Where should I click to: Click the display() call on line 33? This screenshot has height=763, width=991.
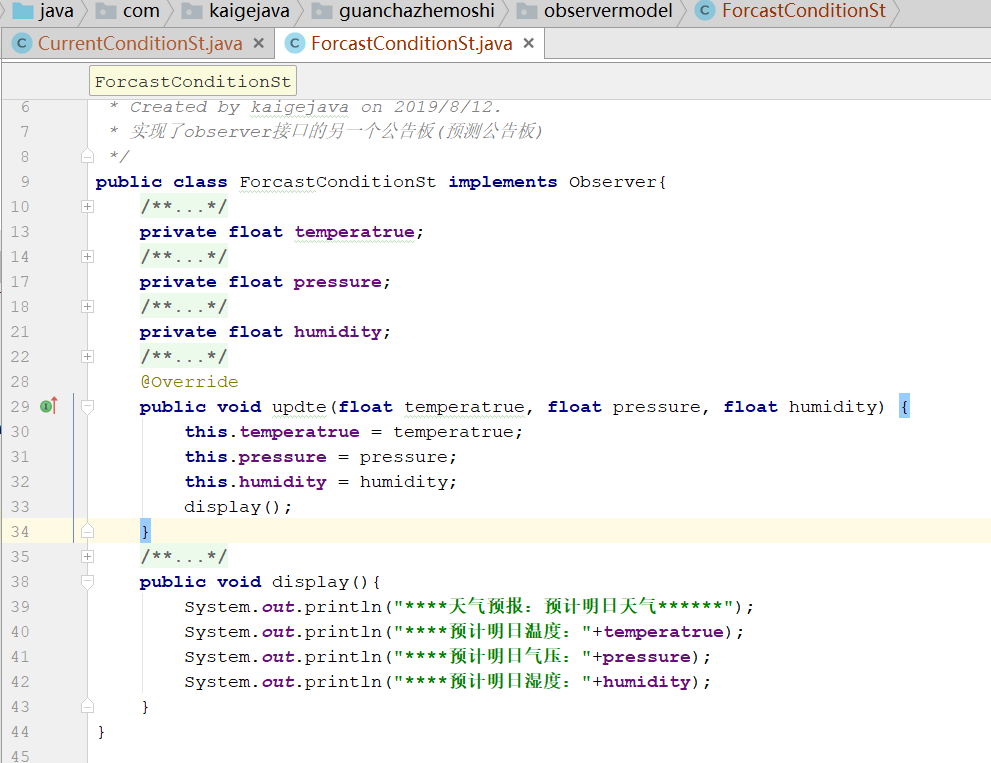(x=238, y=507)
